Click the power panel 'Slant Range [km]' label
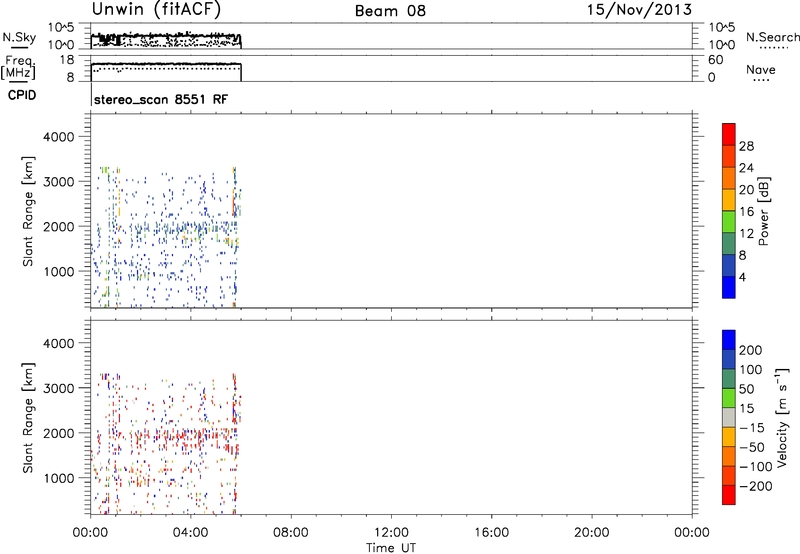The width and height of the screenshot is (800, 554). pyautogui.click(x=28, y=211)
